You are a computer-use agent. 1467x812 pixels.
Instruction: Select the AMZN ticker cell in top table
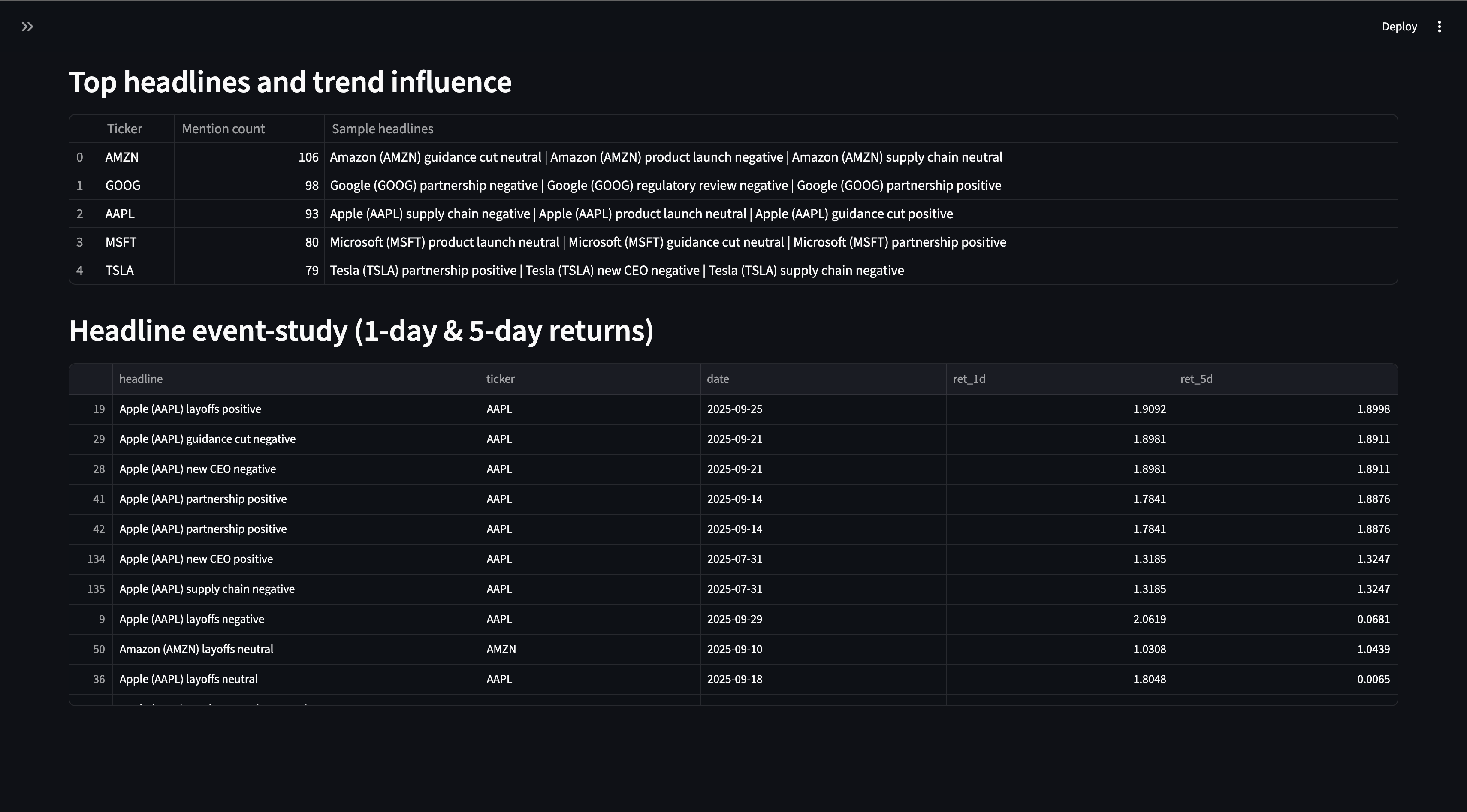click(x=122, y=158)
